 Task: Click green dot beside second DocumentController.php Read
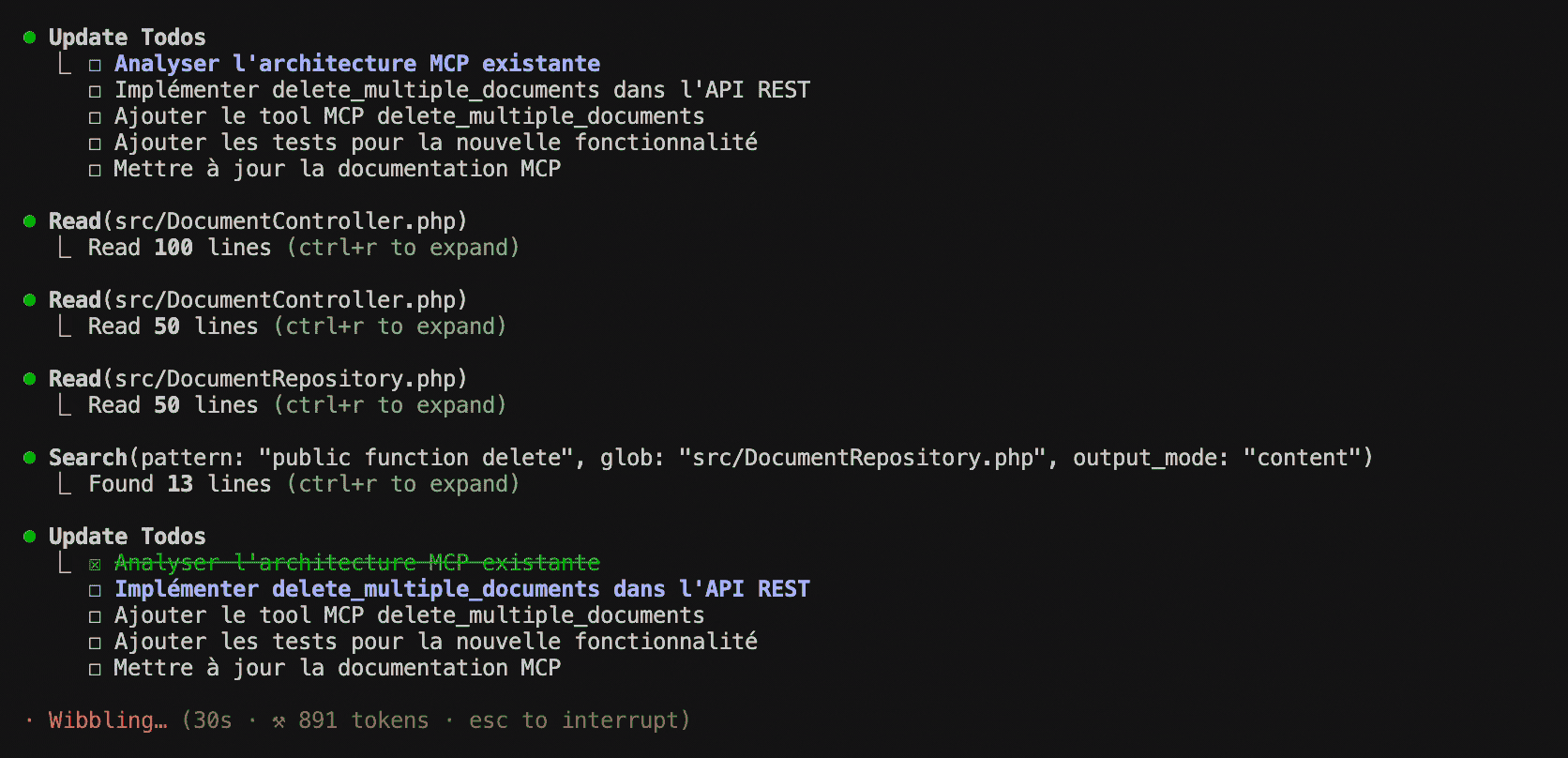[x=29, y=300]
